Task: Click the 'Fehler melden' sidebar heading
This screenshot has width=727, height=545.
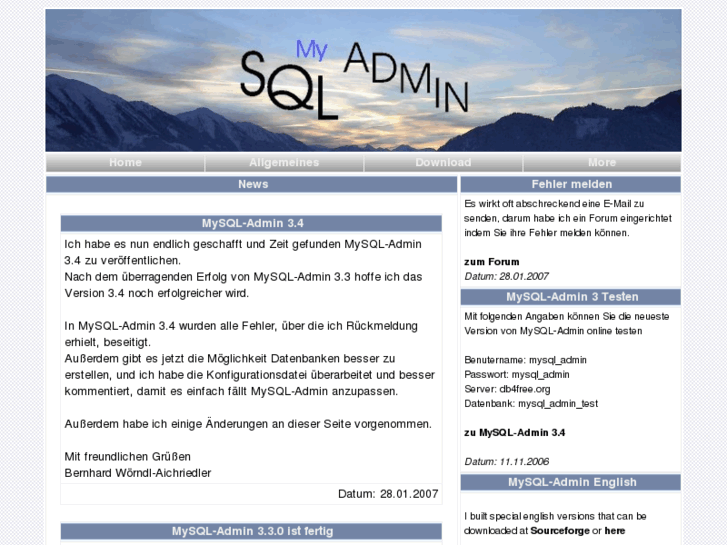Action: pos(571,184)
